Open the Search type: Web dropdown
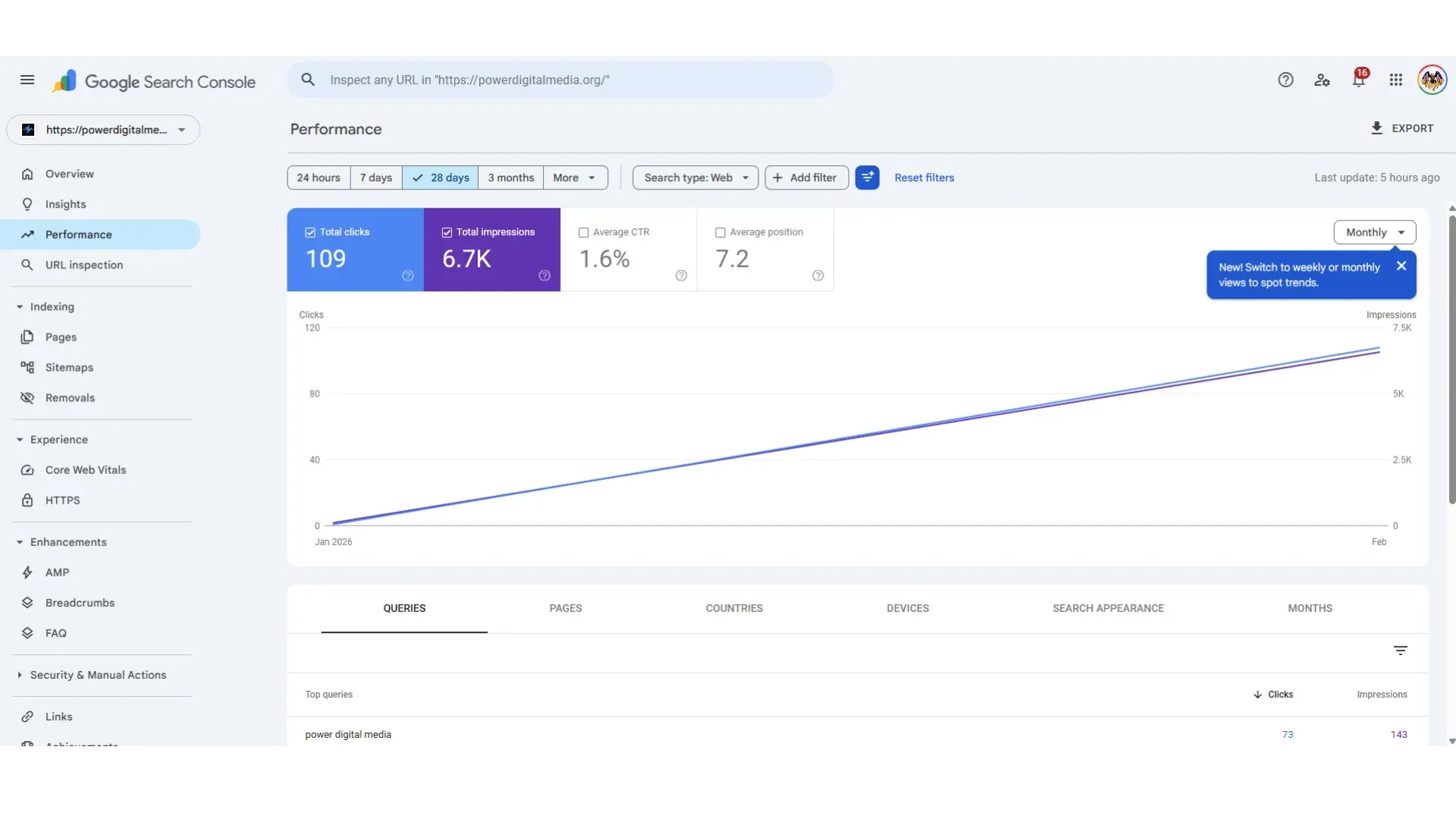The image size is (1456, 819). click(x=694, y=177)
